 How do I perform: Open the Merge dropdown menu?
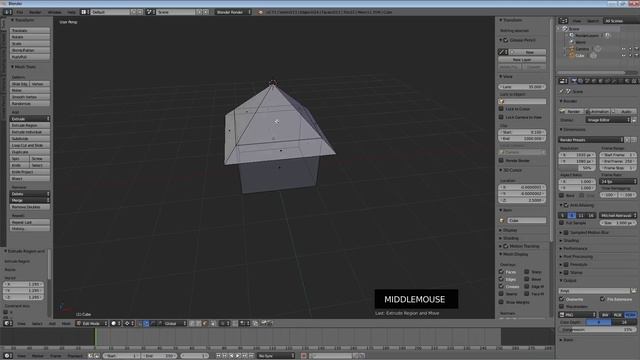[x=30, y=200]
